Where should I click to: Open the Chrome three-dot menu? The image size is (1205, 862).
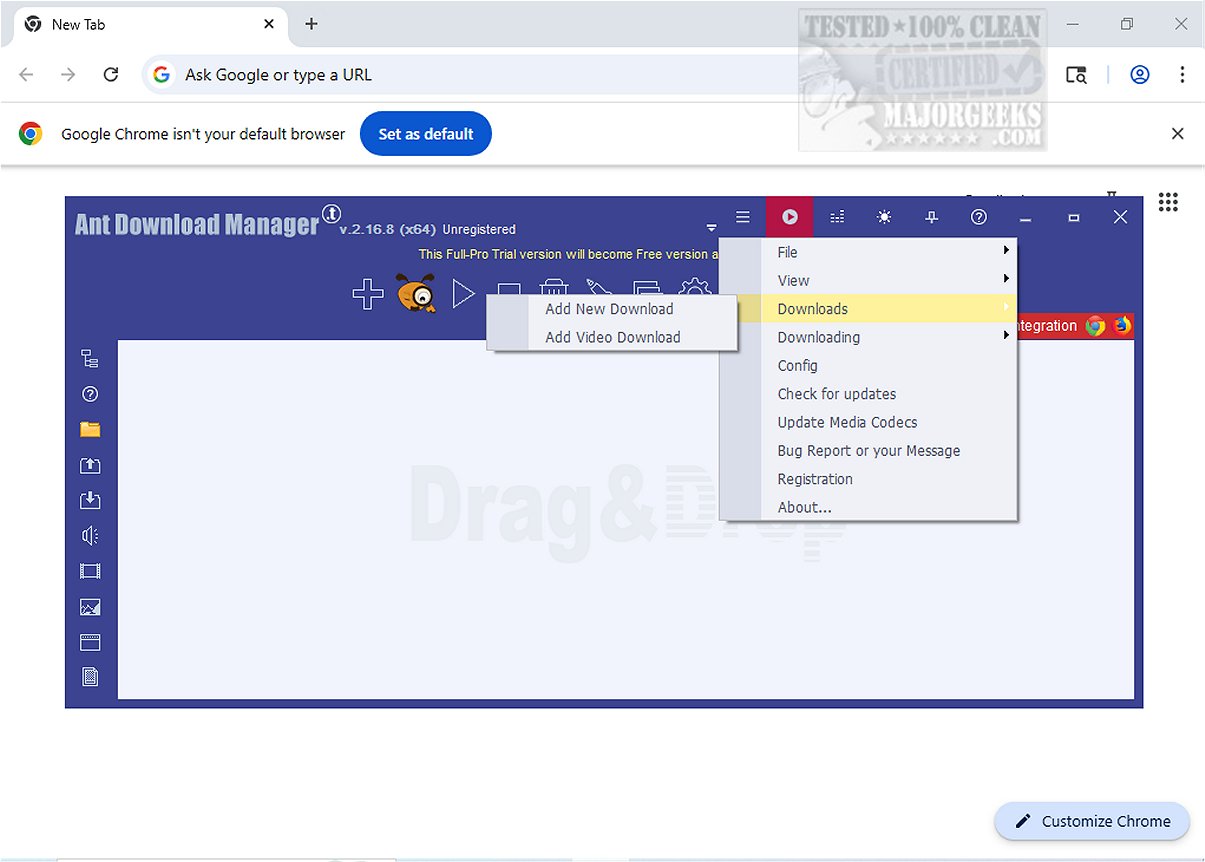(x=1182, y=75)
